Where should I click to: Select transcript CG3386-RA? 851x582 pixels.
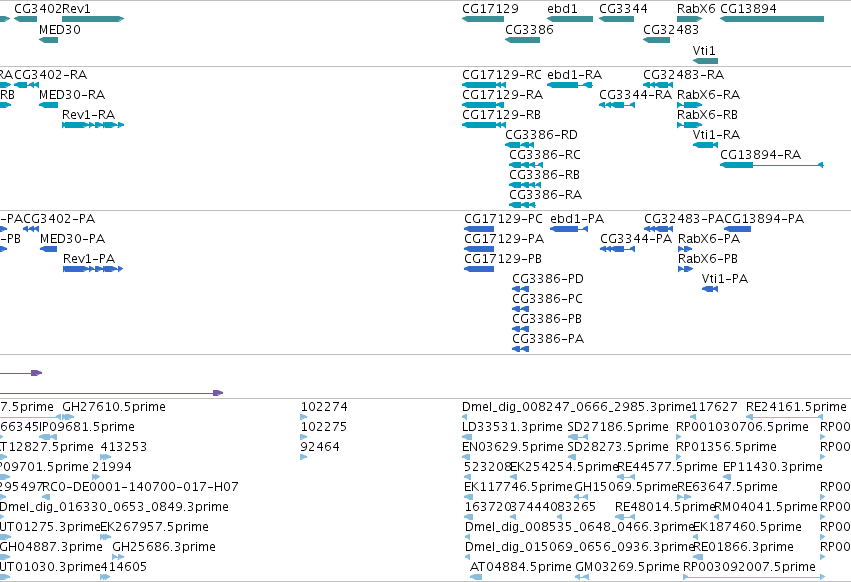545,195
